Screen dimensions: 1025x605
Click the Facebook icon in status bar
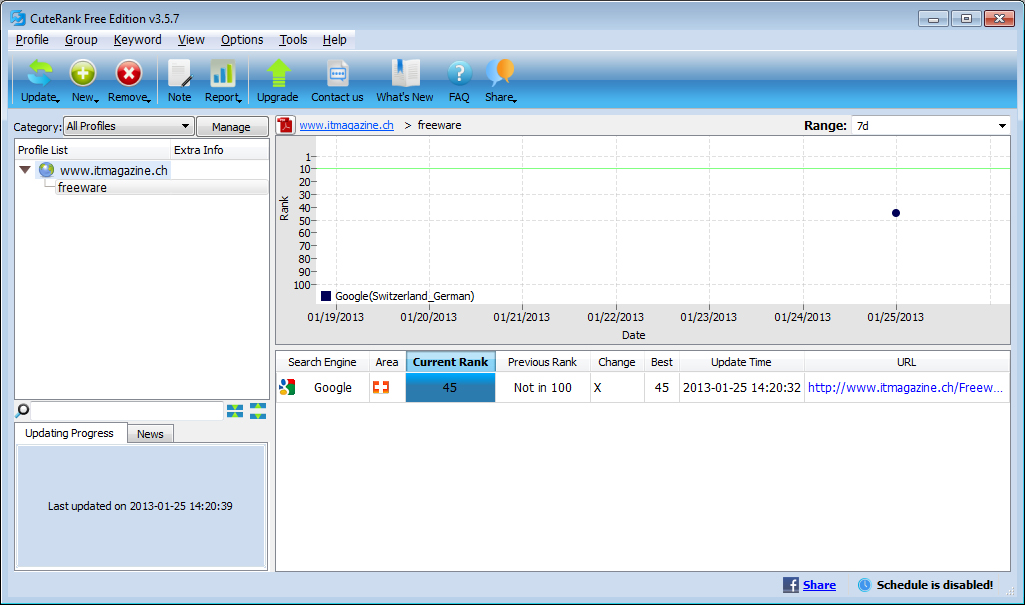point(790,585)
